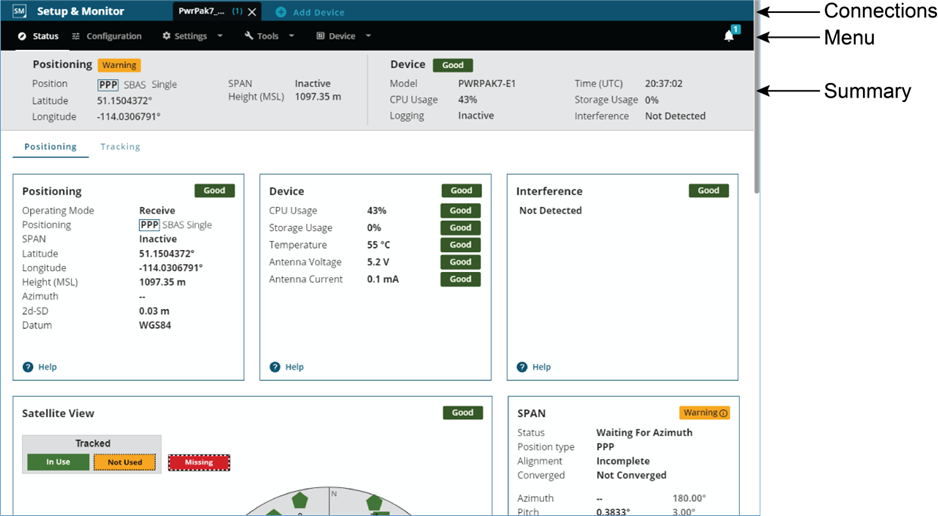
Task: Click the Configuration sliders icon
Action: (76, 36)
